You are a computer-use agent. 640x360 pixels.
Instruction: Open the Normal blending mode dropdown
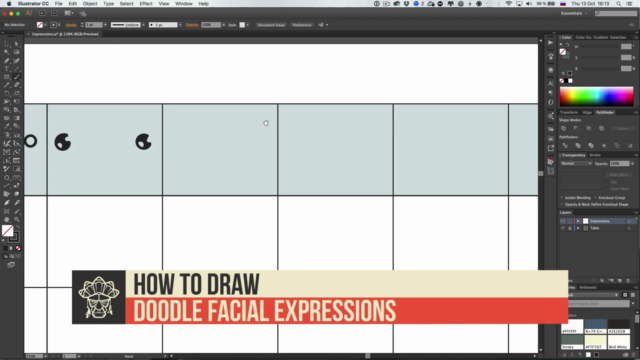tap(576, 164)
